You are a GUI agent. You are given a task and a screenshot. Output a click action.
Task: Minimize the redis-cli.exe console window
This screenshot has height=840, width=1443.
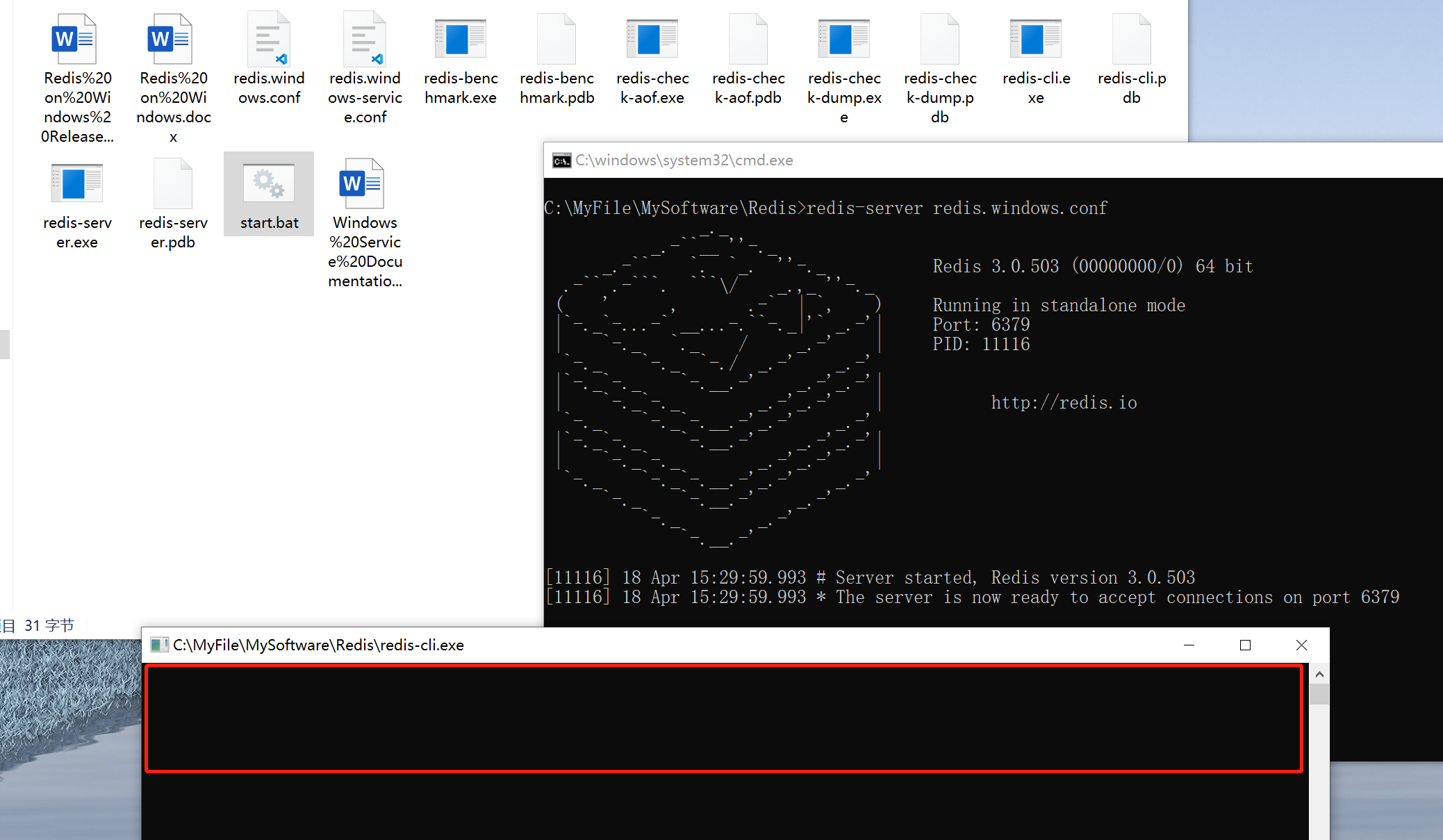1189,645
